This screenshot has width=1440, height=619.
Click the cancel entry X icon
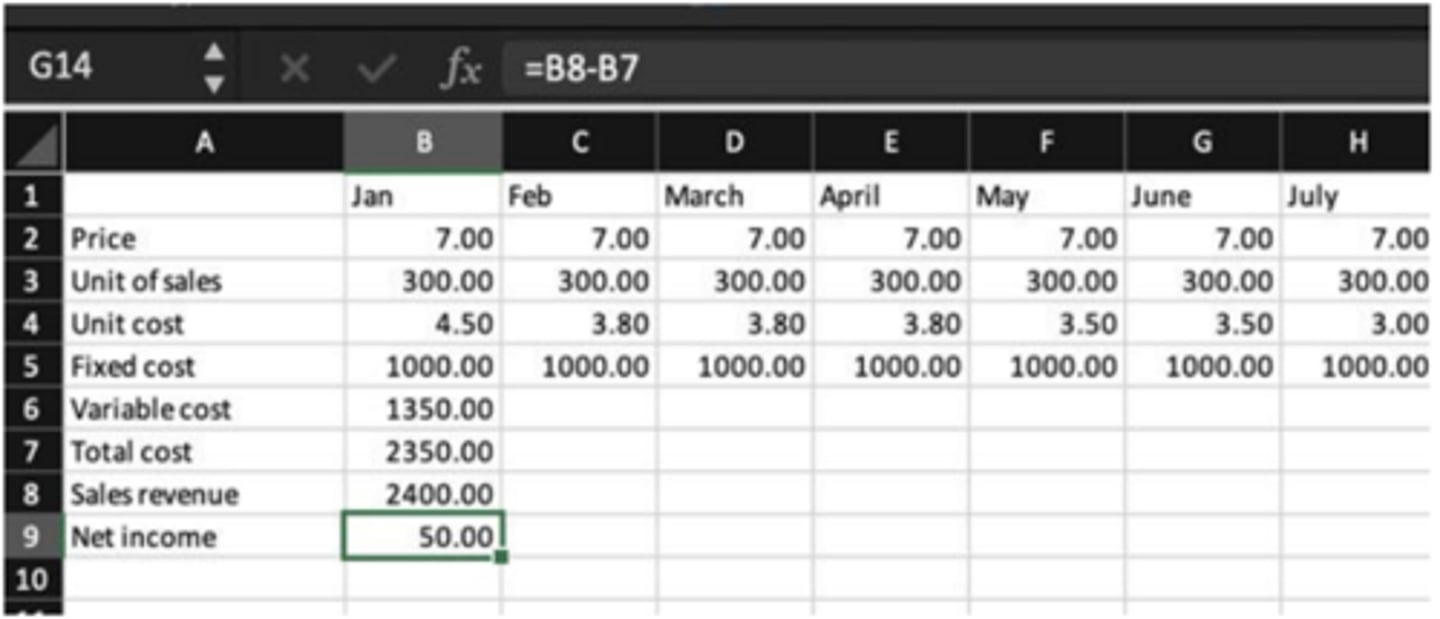tap(293, 68)
